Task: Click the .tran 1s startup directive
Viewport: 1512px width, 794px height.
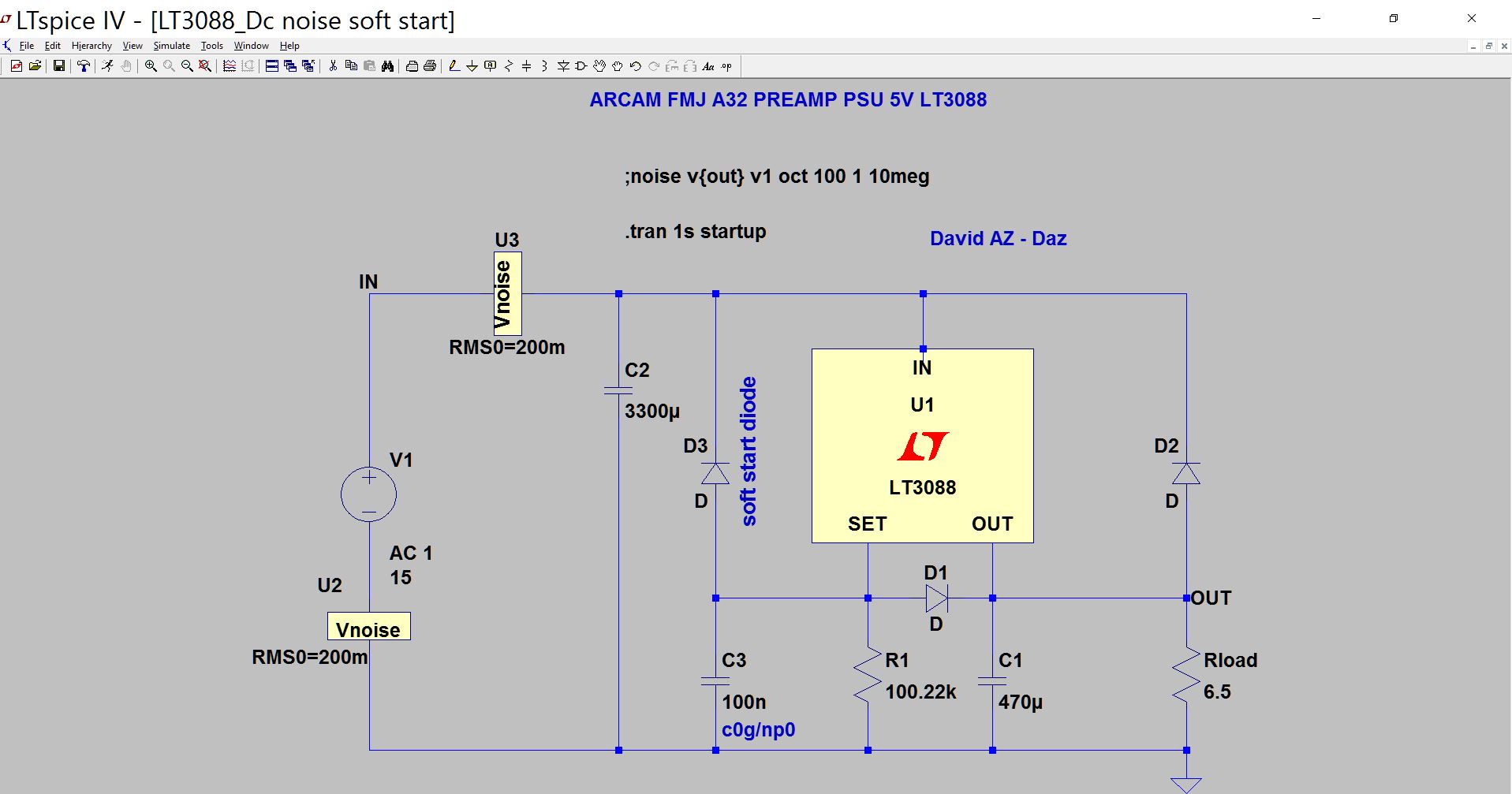Action: click(x=695, y=232)
